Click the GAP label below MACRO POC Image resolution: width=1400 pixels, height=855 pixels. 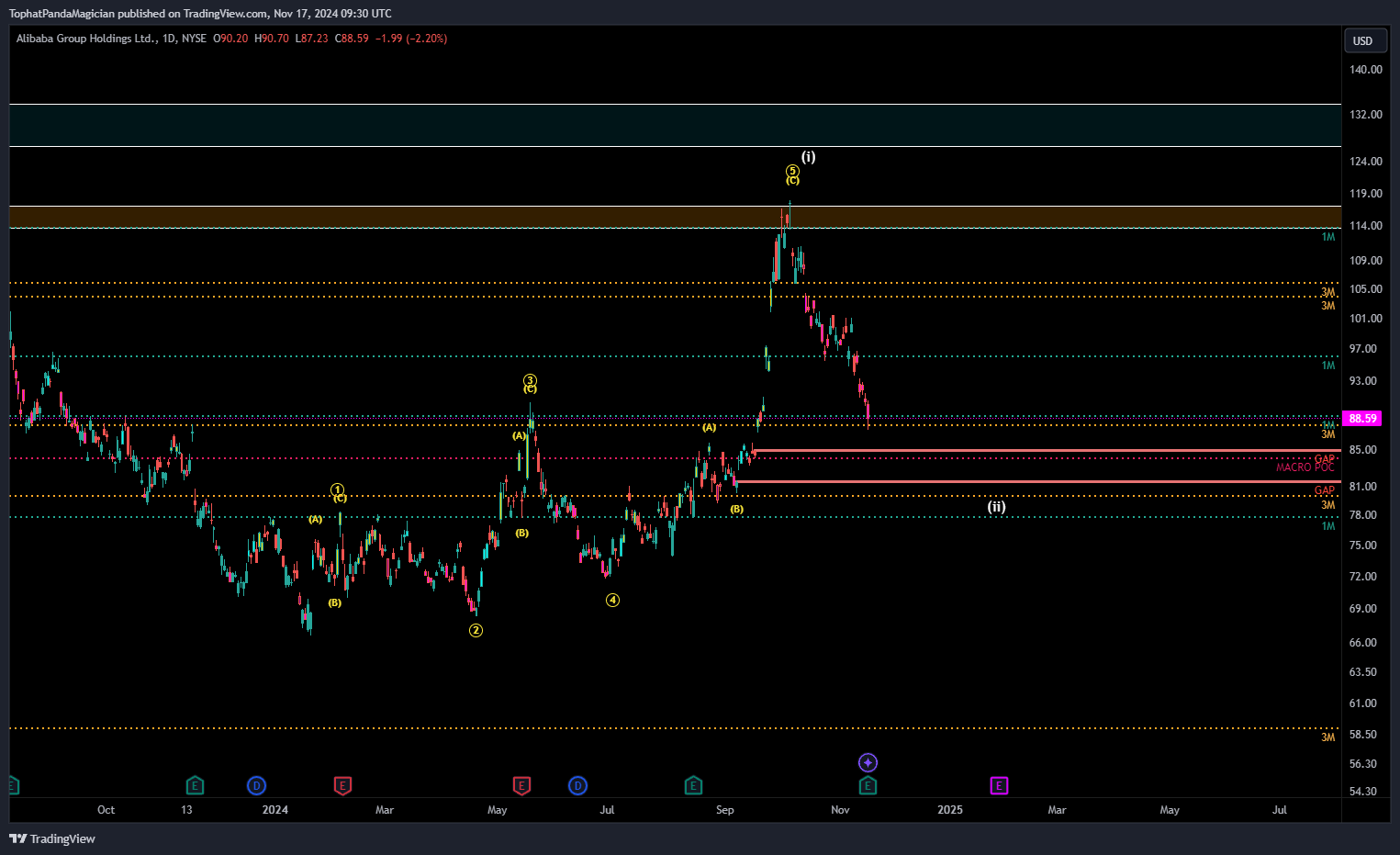click(1325, 490)
